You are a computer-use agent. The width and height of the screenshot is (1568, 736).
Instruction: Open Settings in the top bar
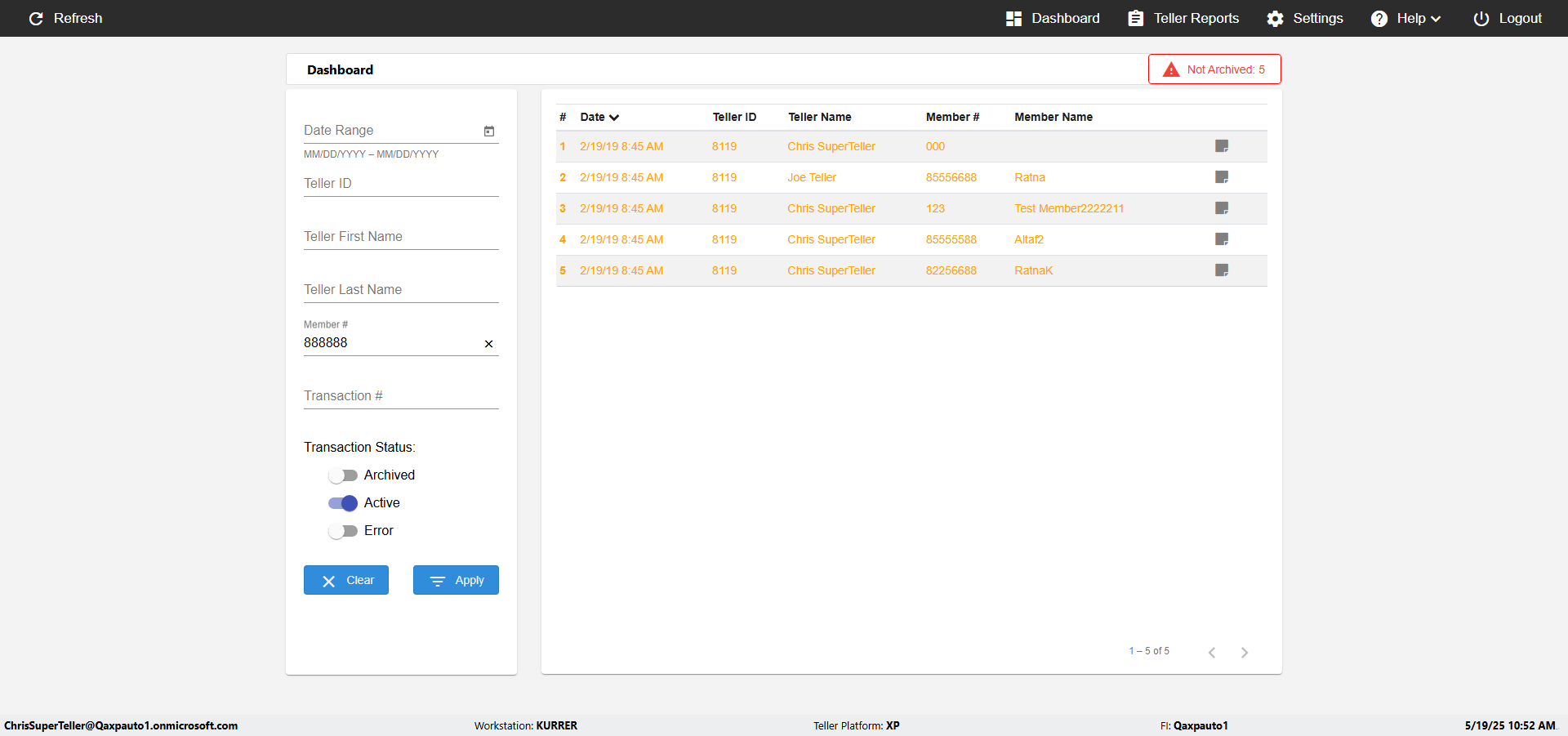click(x=1304, y=18)
